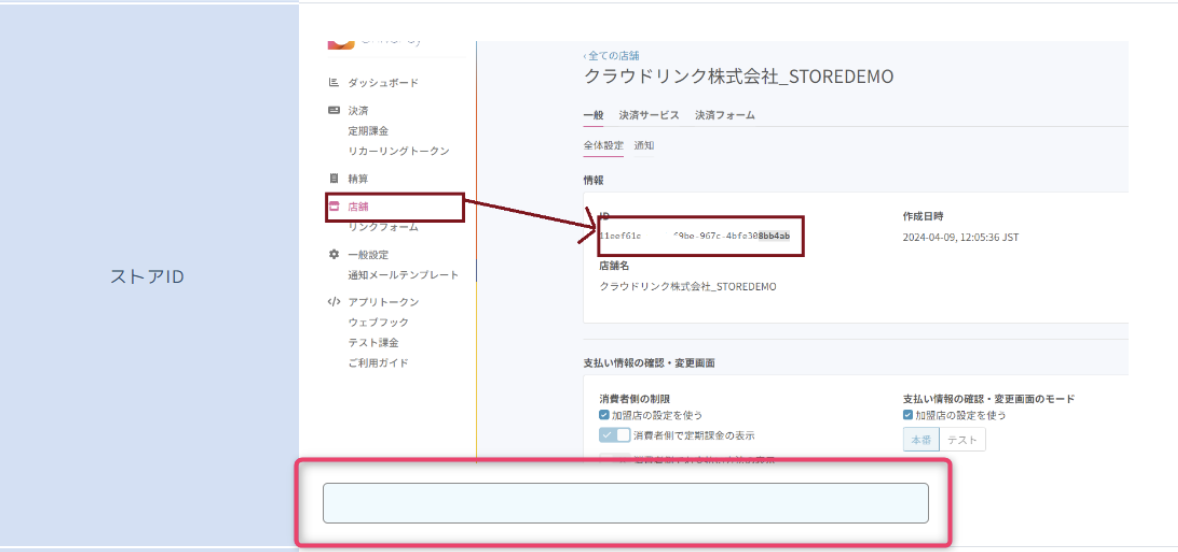Viewport: 1178px width, 552px height.
Task: Click the アプリトークン code brackets icon
Action: (x=334, y=302)
